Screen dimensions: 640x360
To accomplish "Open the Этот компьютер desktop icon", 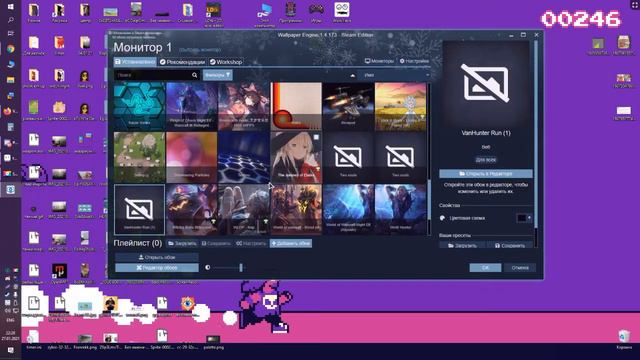I will 264,13.
